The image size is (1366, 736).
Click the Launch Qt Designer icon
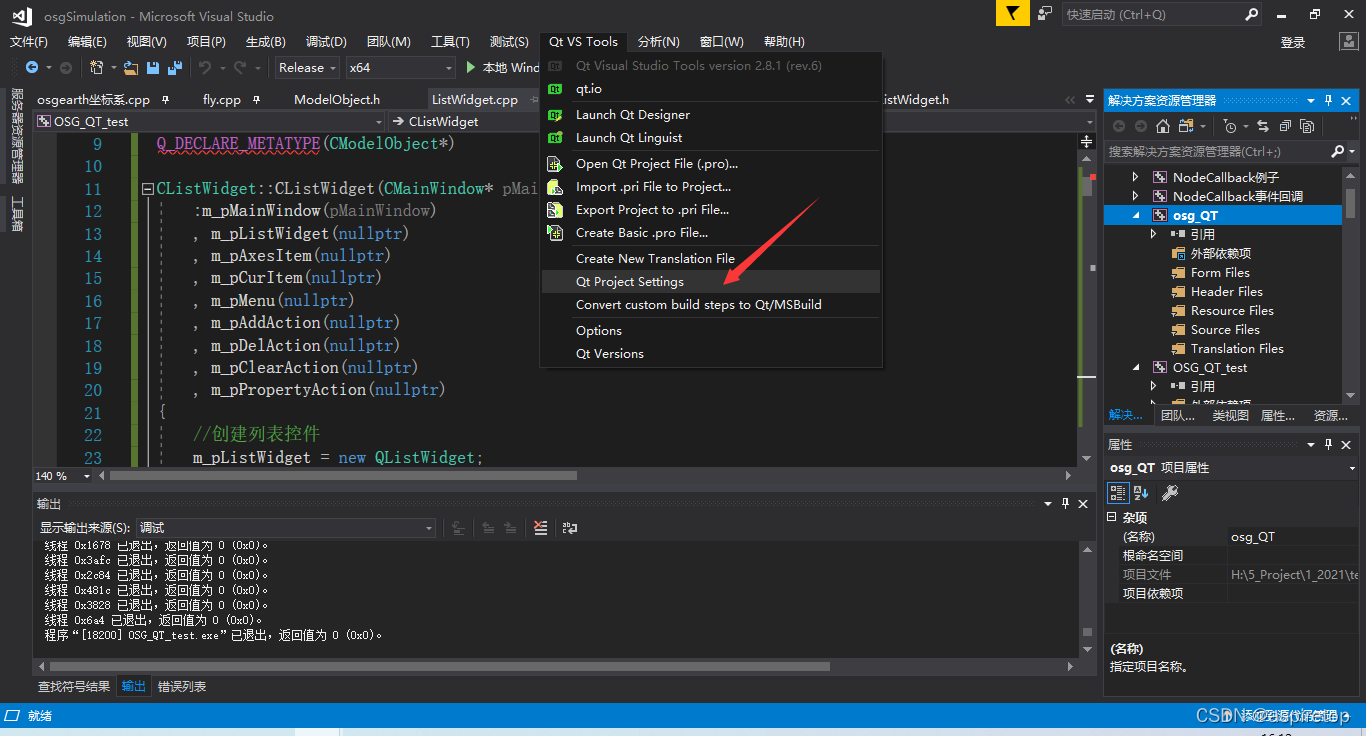pyautogui.click(x=556, y=114)
